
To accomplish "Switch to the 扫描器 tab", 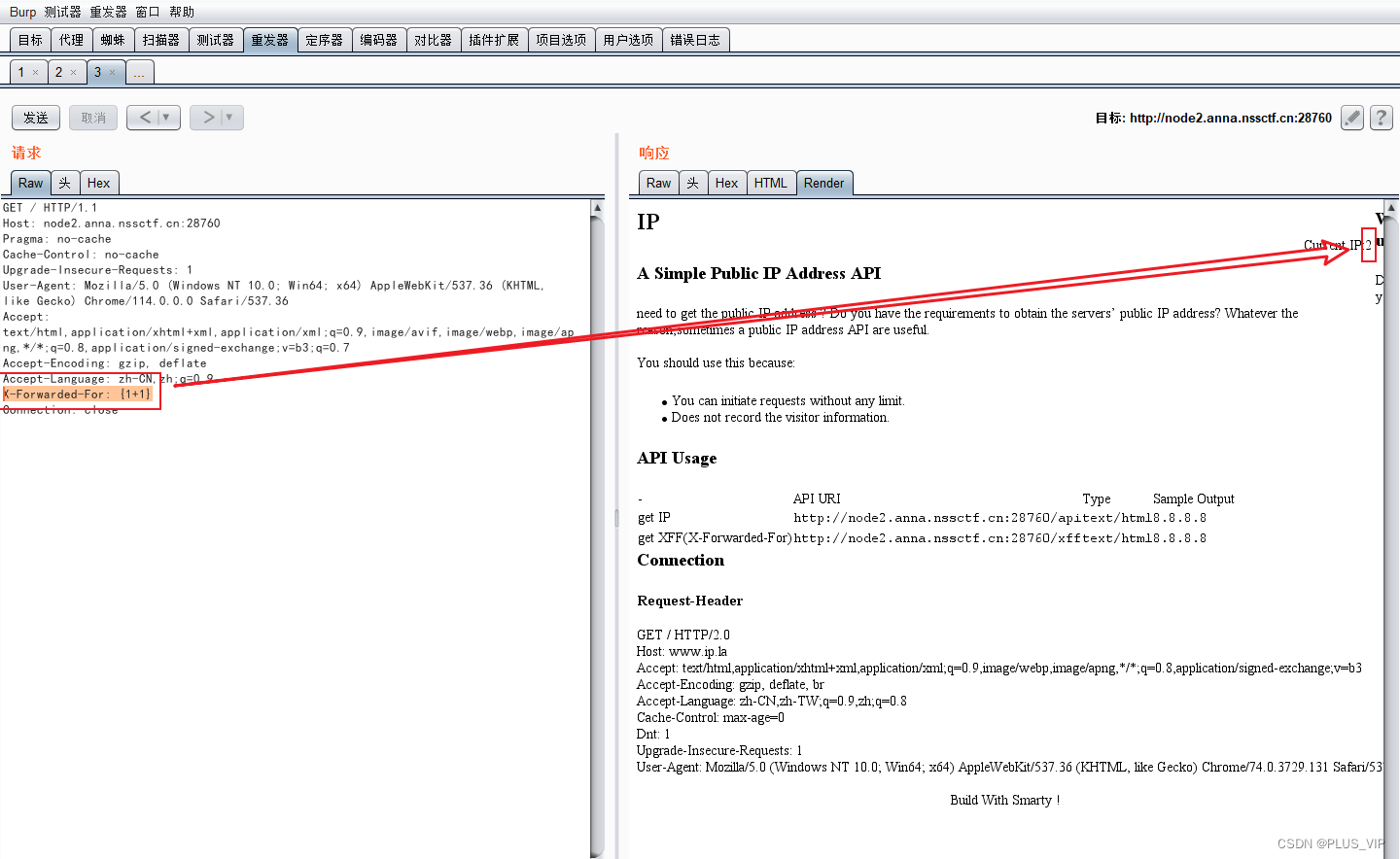I will [x=160, y=40].
